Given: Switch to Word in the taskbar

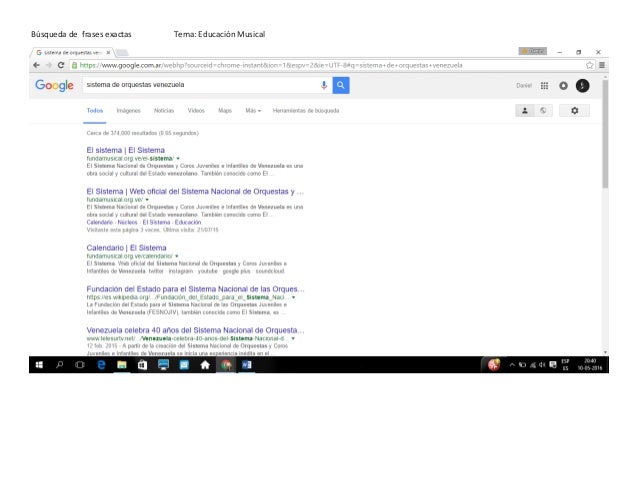Looking at the screenshot, I should [x=247, y=365].
